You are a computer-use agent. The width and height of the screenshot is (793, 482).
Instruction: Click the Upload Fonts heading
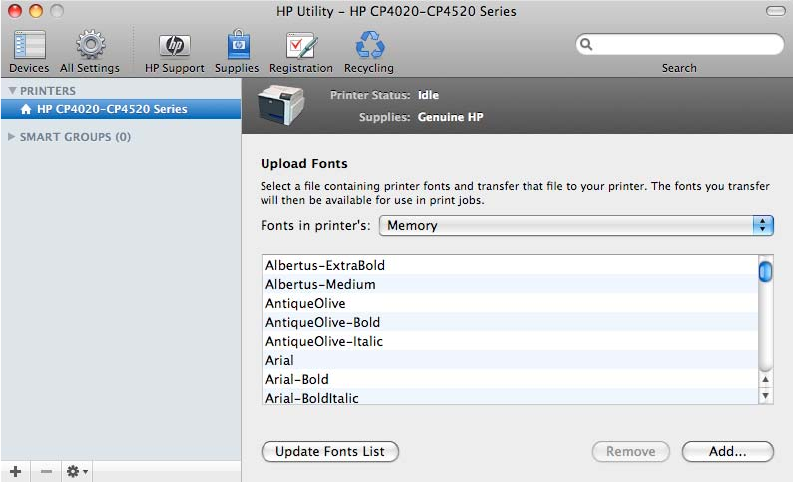pos(304,163)
